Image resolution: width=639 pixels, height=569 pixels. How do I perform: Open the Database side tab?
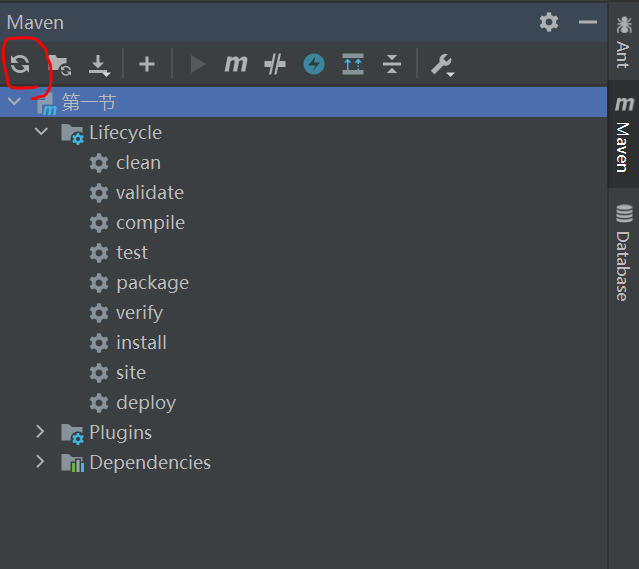624,252
